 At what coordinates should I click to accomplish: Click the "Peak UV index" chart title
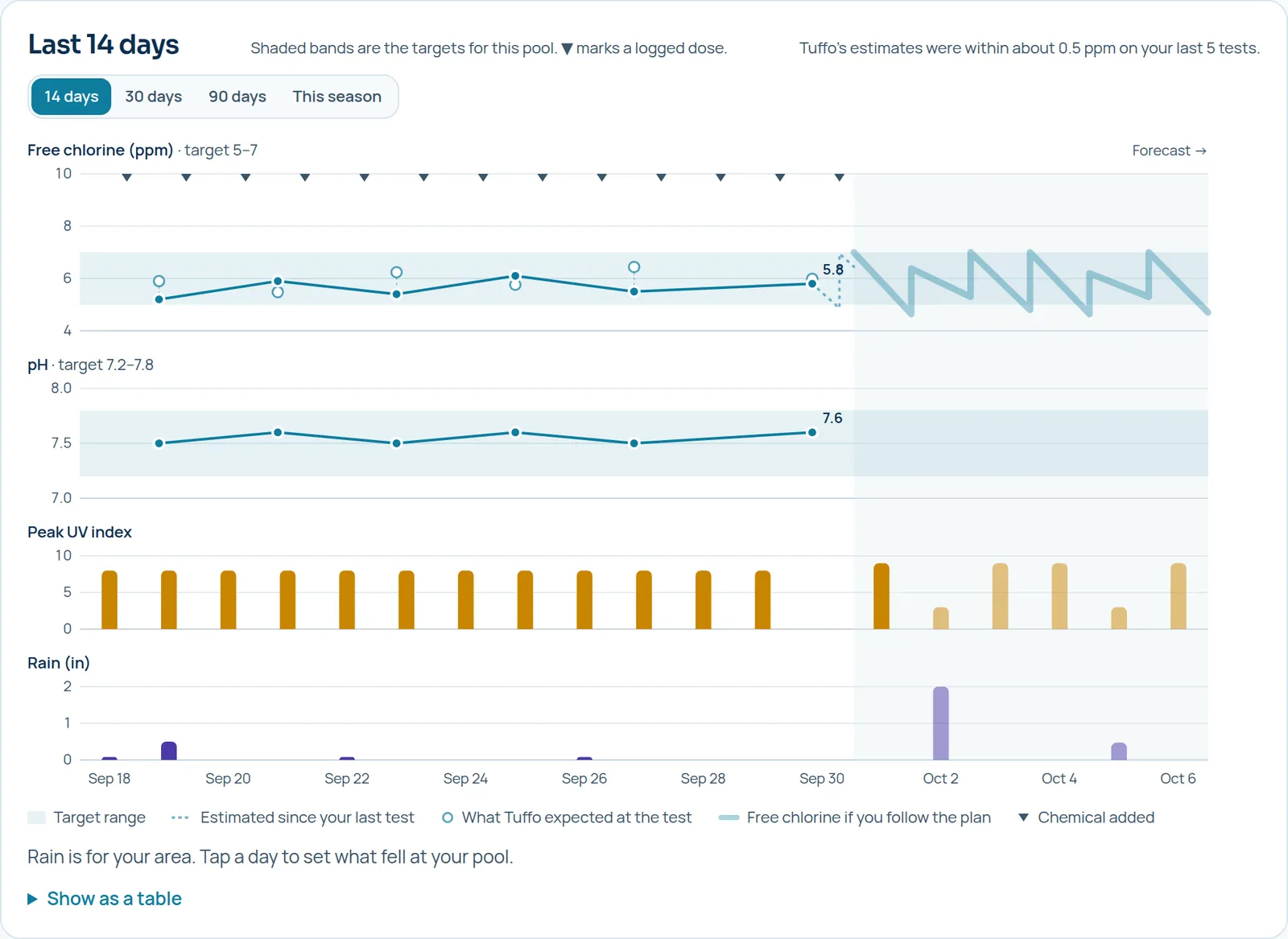tap(80, 533)
